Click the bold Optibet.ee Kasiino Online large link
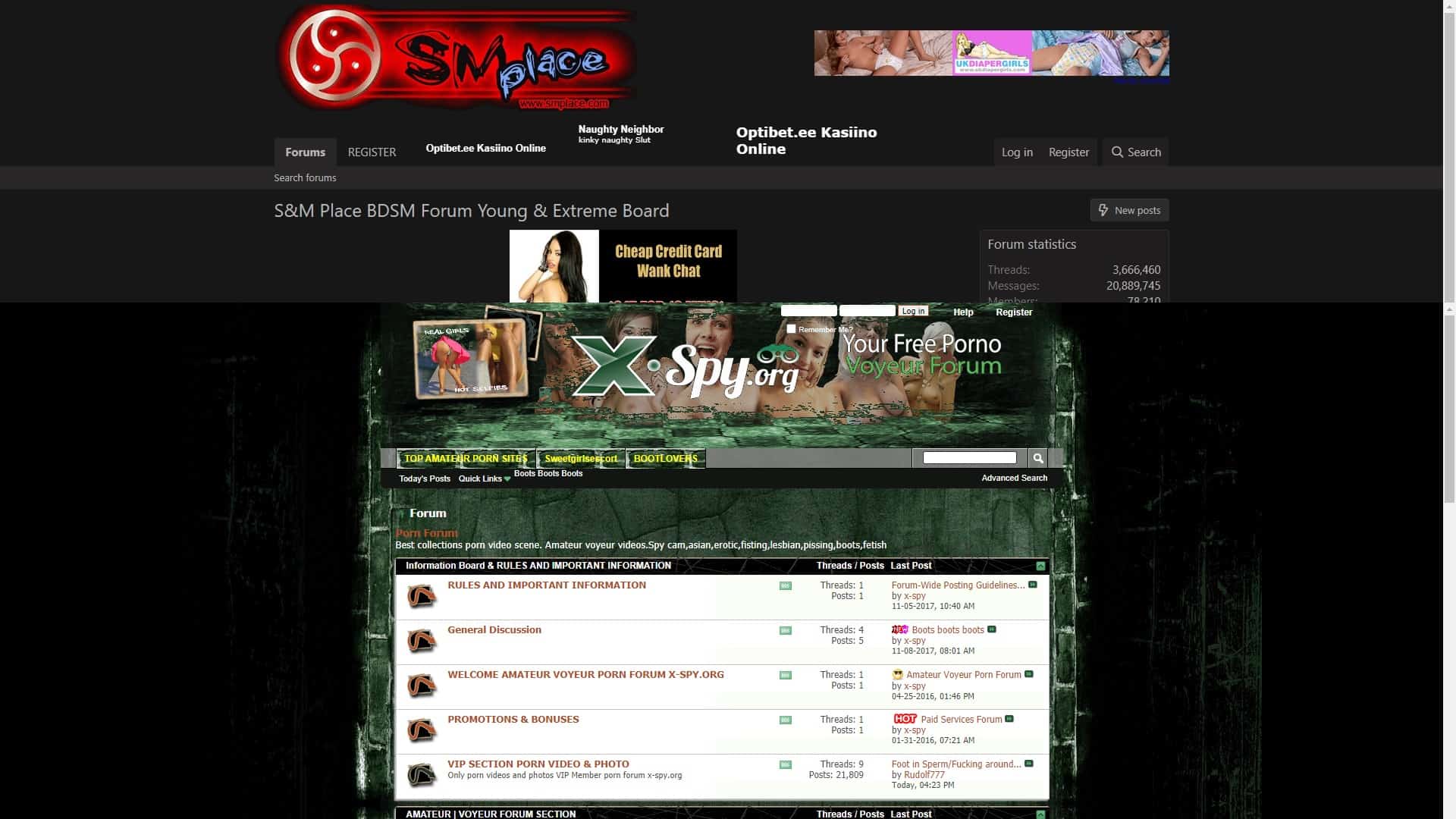 click(806, 140)
